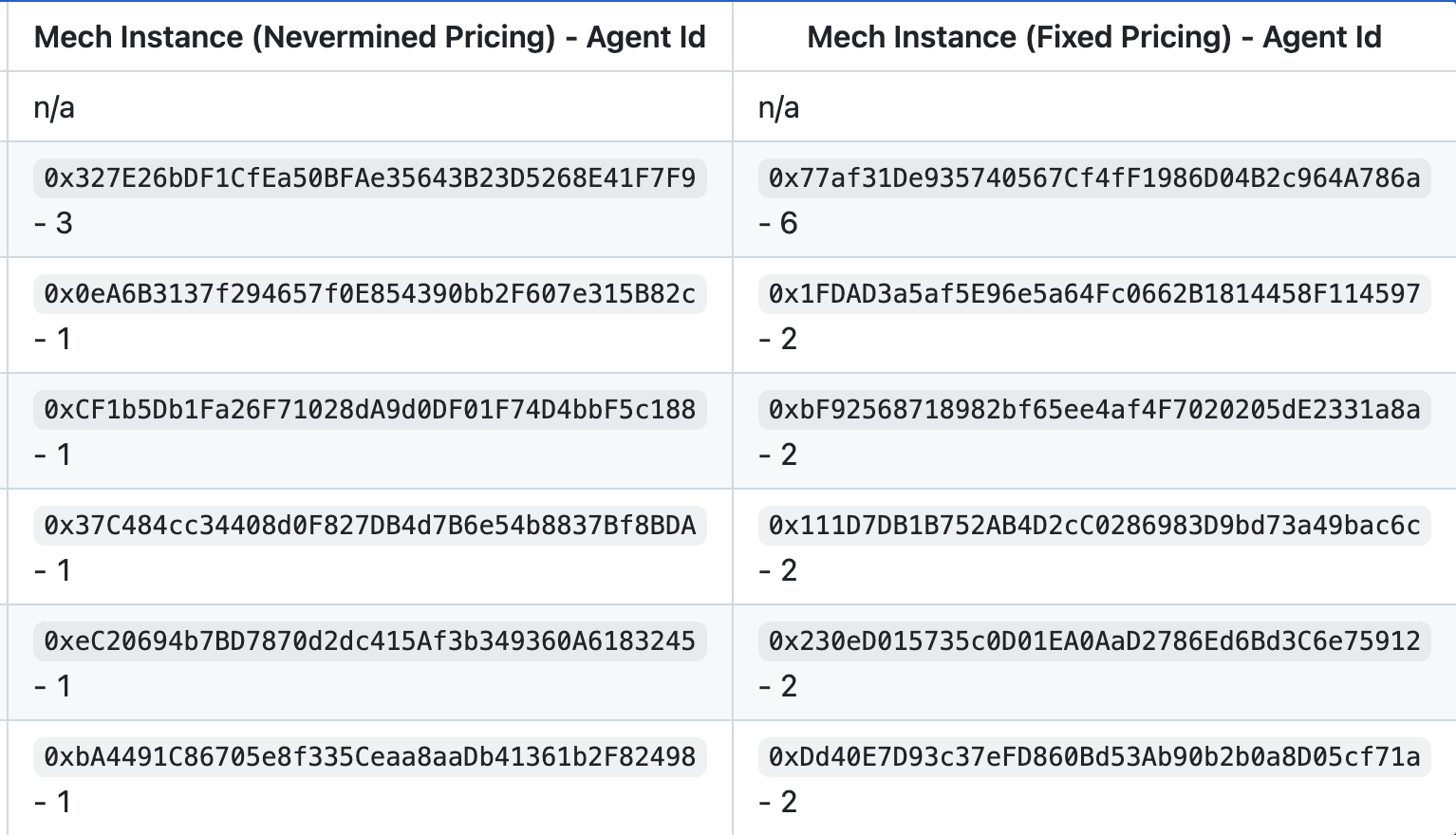
Task: Click the Nevermined Pricing Agent Id column header
Action: [370, 37]
